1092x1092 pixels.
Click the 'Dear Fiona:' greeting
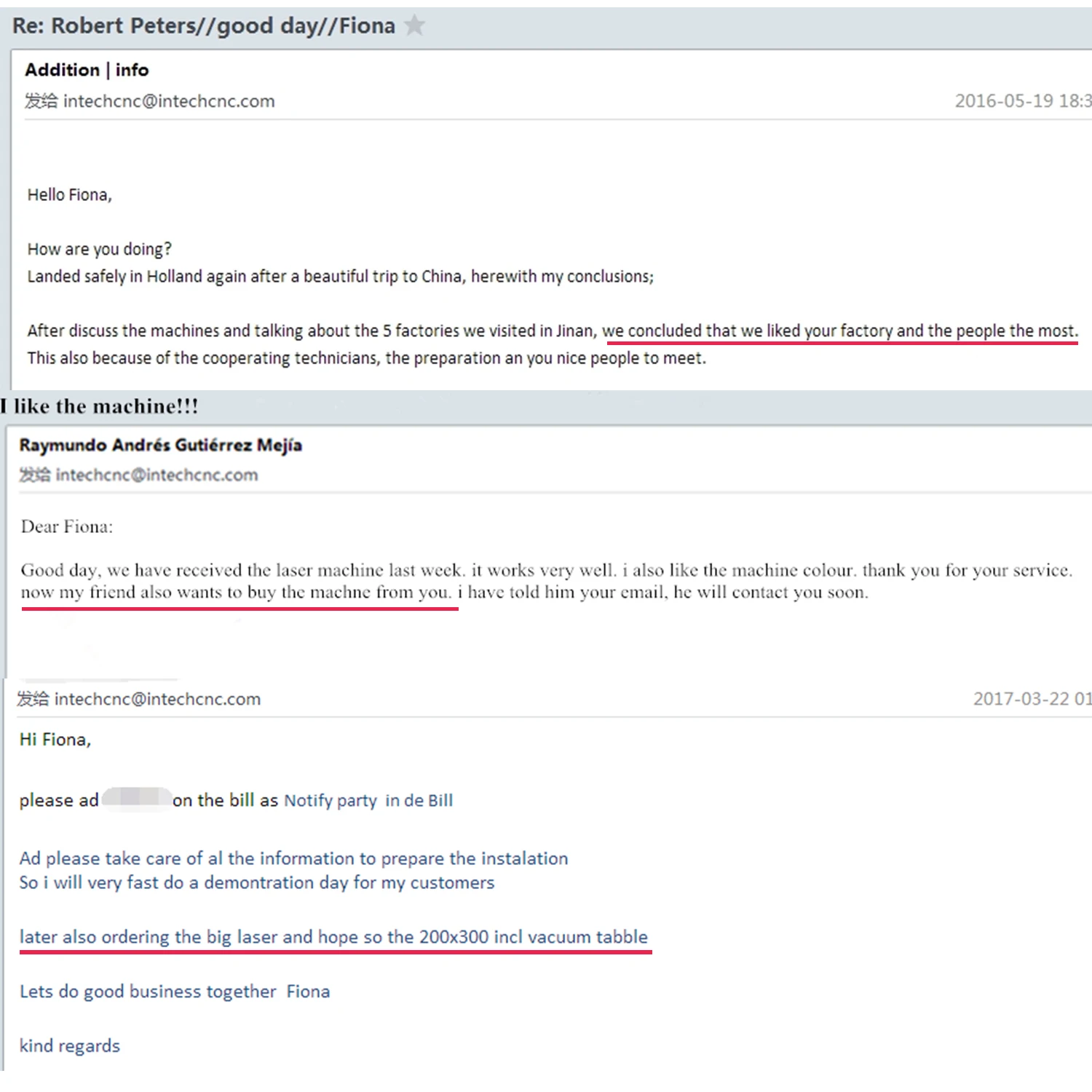tap(66, 527)
